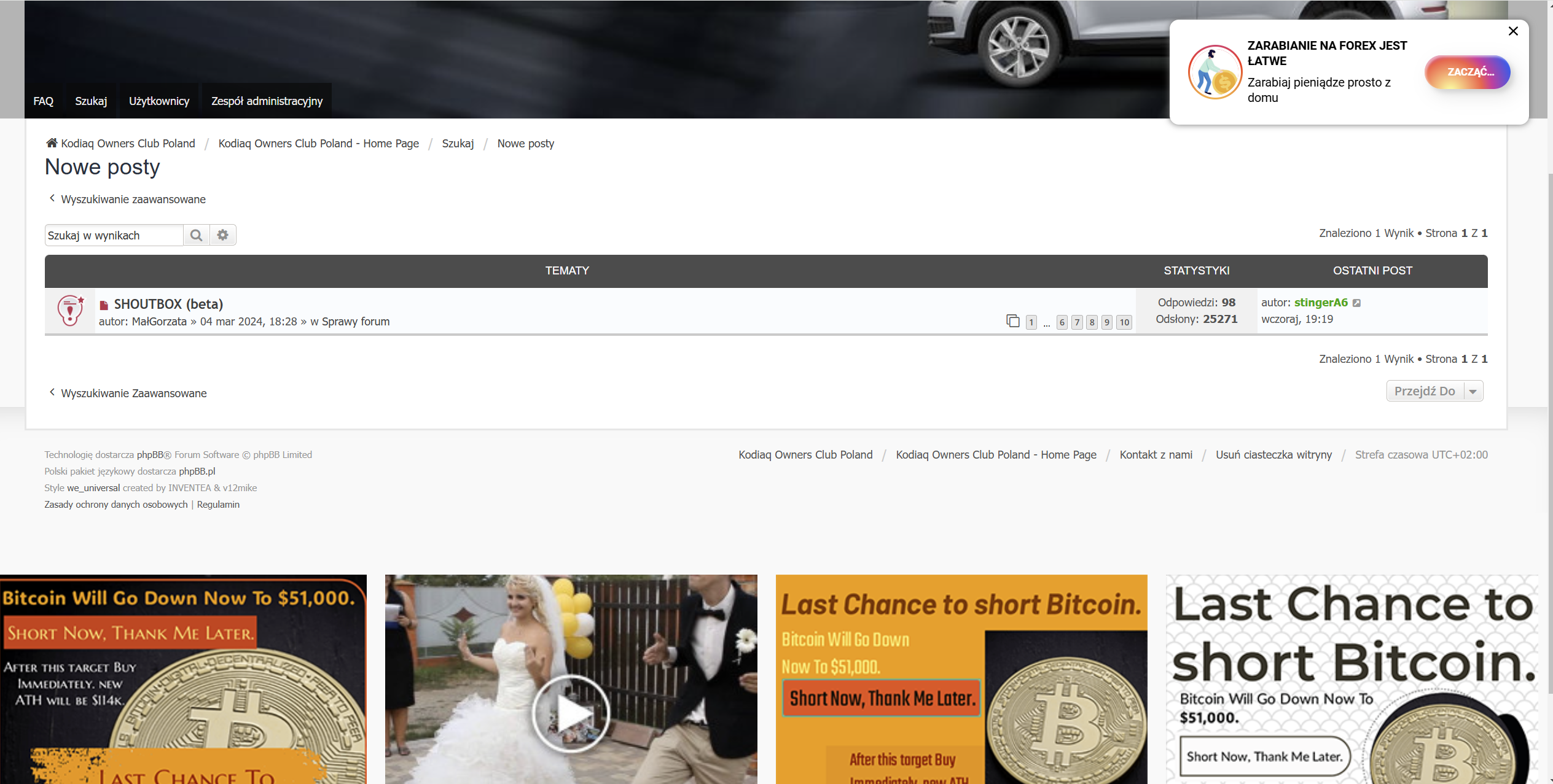Open the orange Last Chance Bitcoin ad

point(961,680)
